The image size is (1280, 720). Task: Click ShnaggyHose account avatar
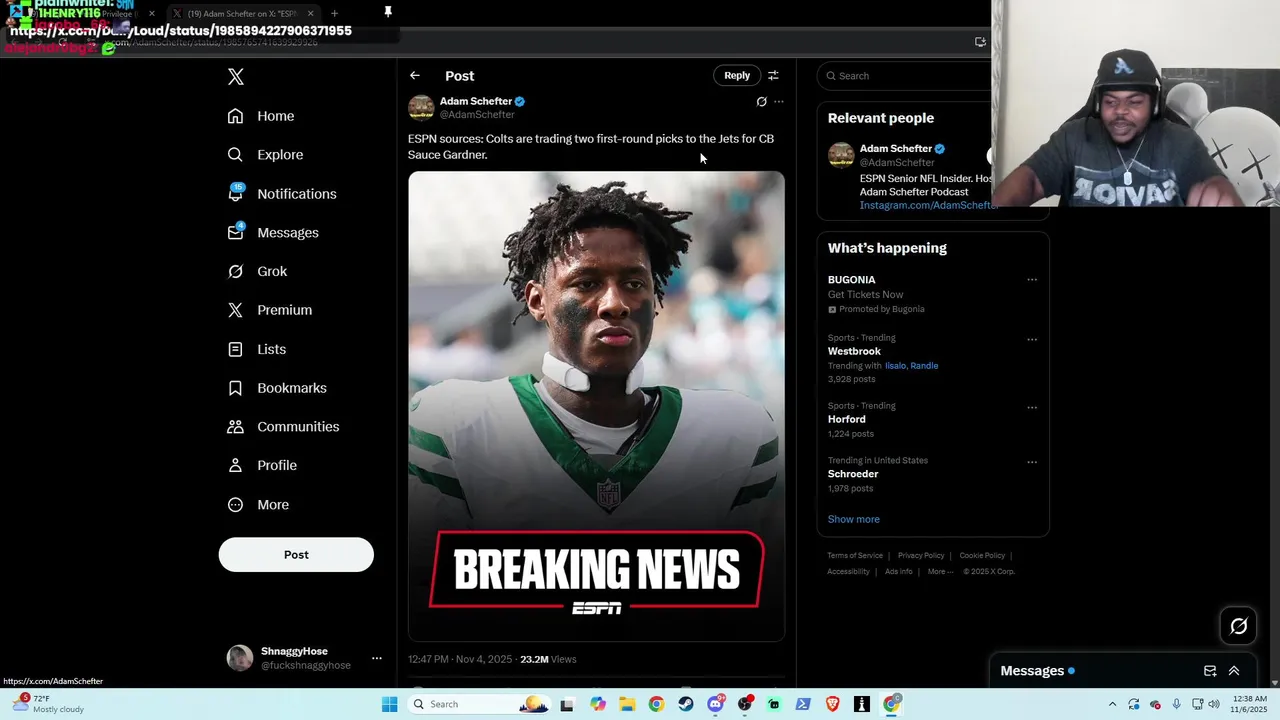[x=240, y=658]
